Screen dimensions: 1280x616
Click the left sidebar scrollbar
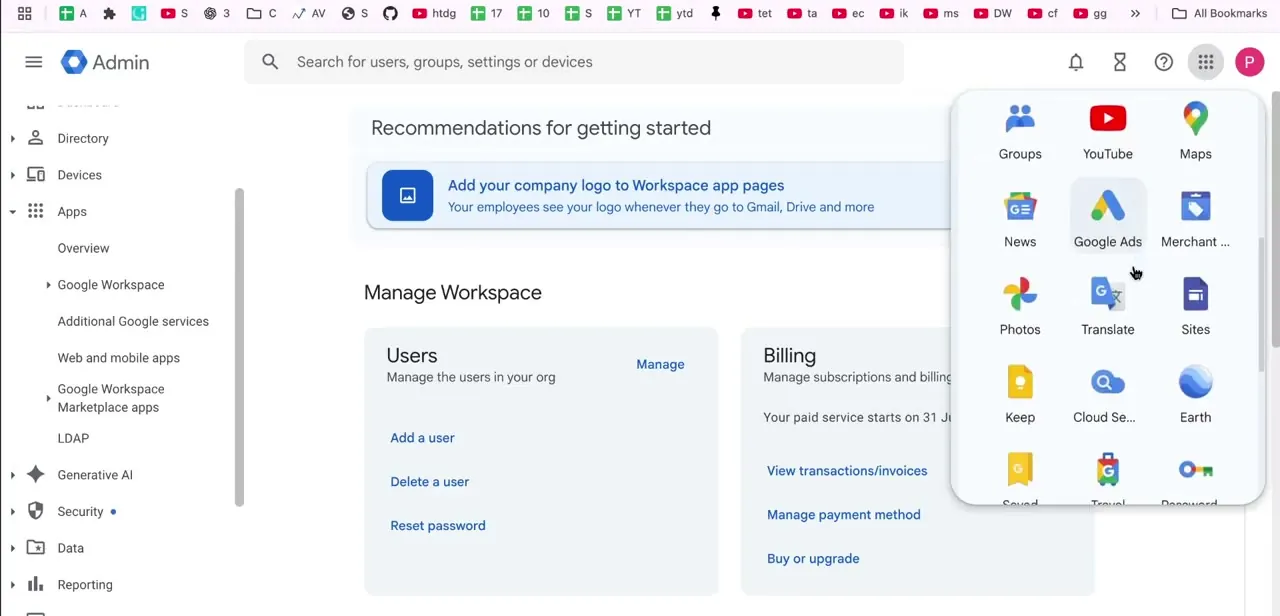click(x=239, y=347)
